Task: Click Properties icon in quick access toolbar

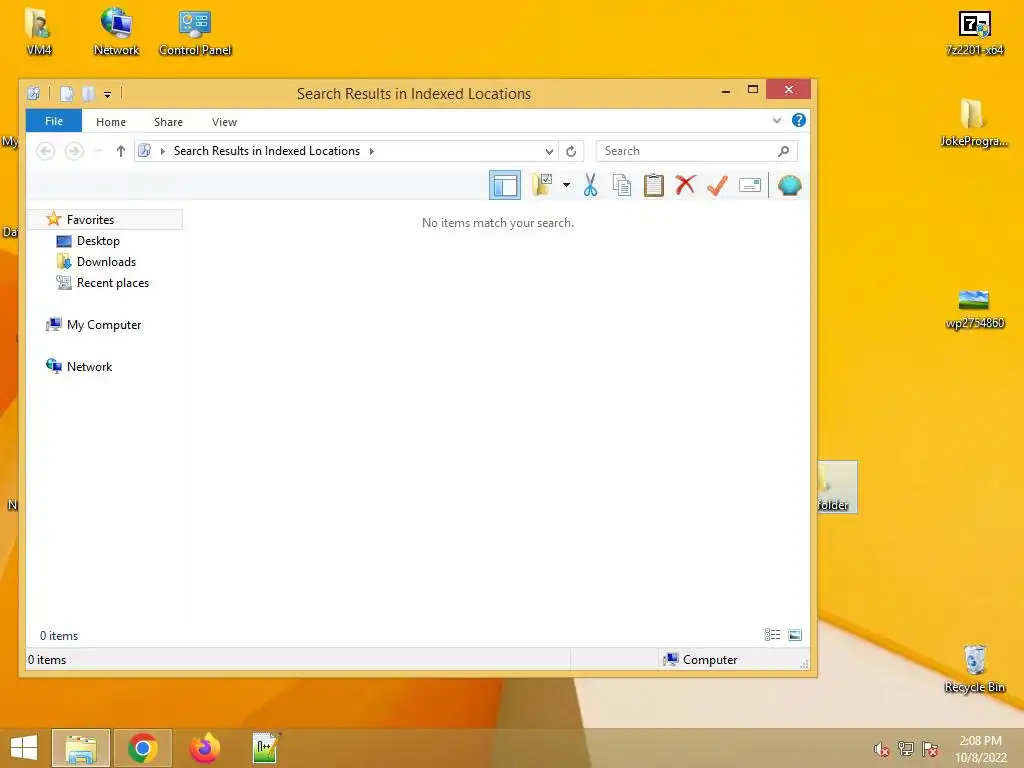Action: coord(67,94)
